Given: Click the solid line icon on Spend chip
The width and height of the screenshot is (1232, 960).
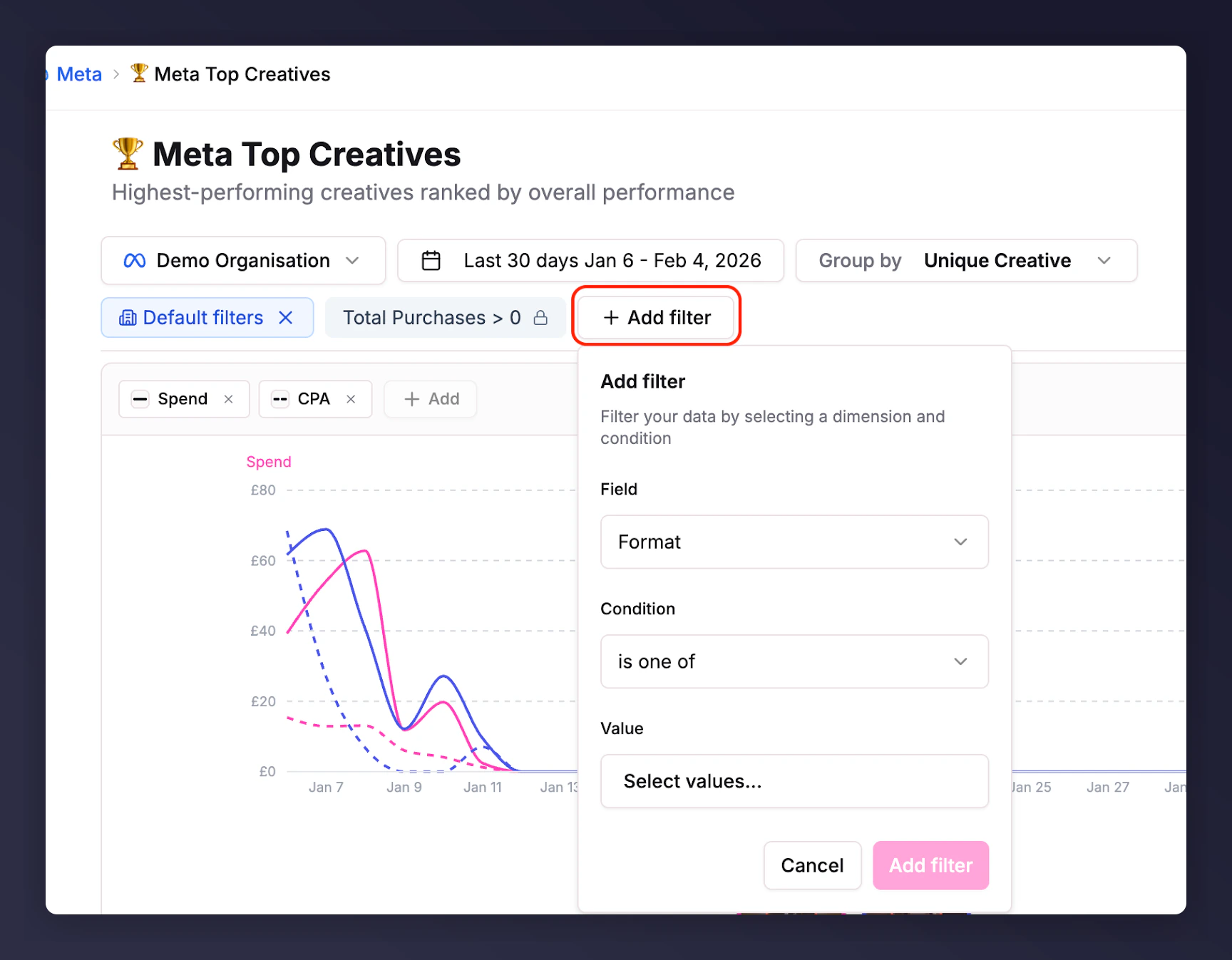Looking at the screenshot, I should (x=140, y=399).
